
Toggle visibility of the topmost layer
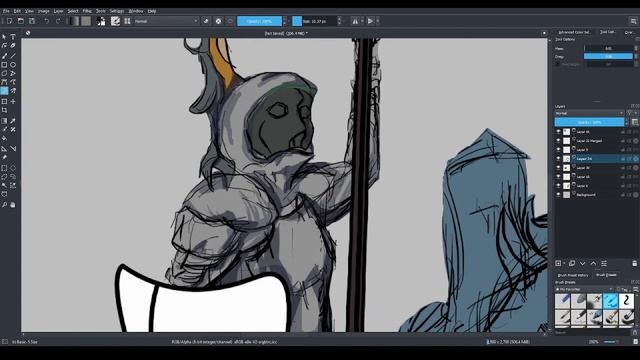pyautogui.click(x=558, y=131)
